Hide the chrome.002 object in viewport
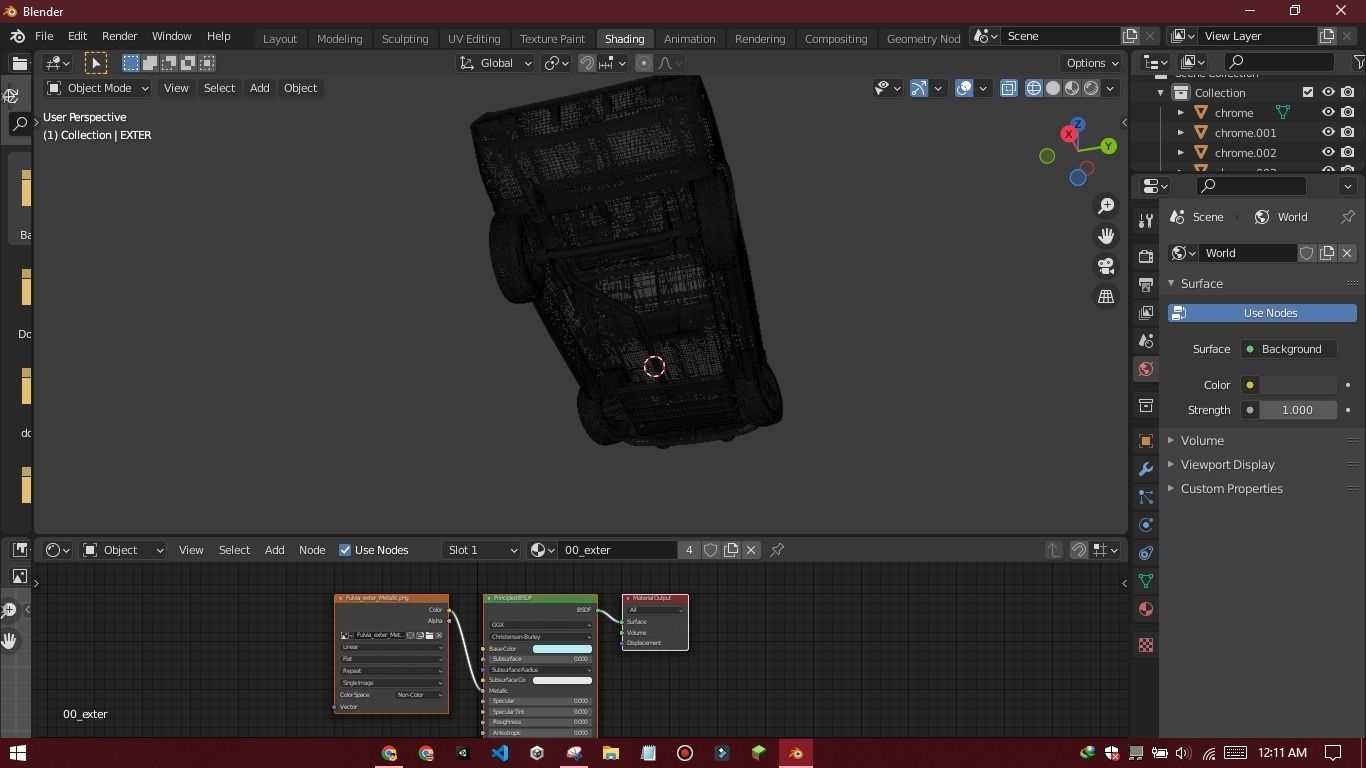 [x=1328, y=153]
